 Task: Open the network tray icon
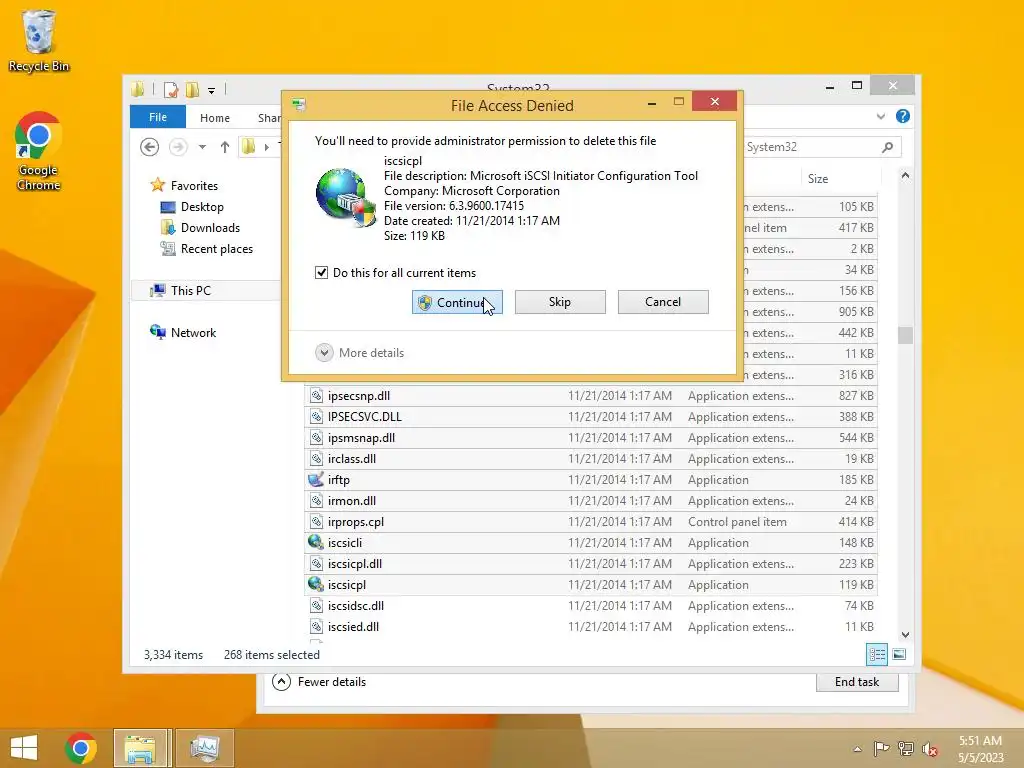pyautogui.click(x=906, y=748)
